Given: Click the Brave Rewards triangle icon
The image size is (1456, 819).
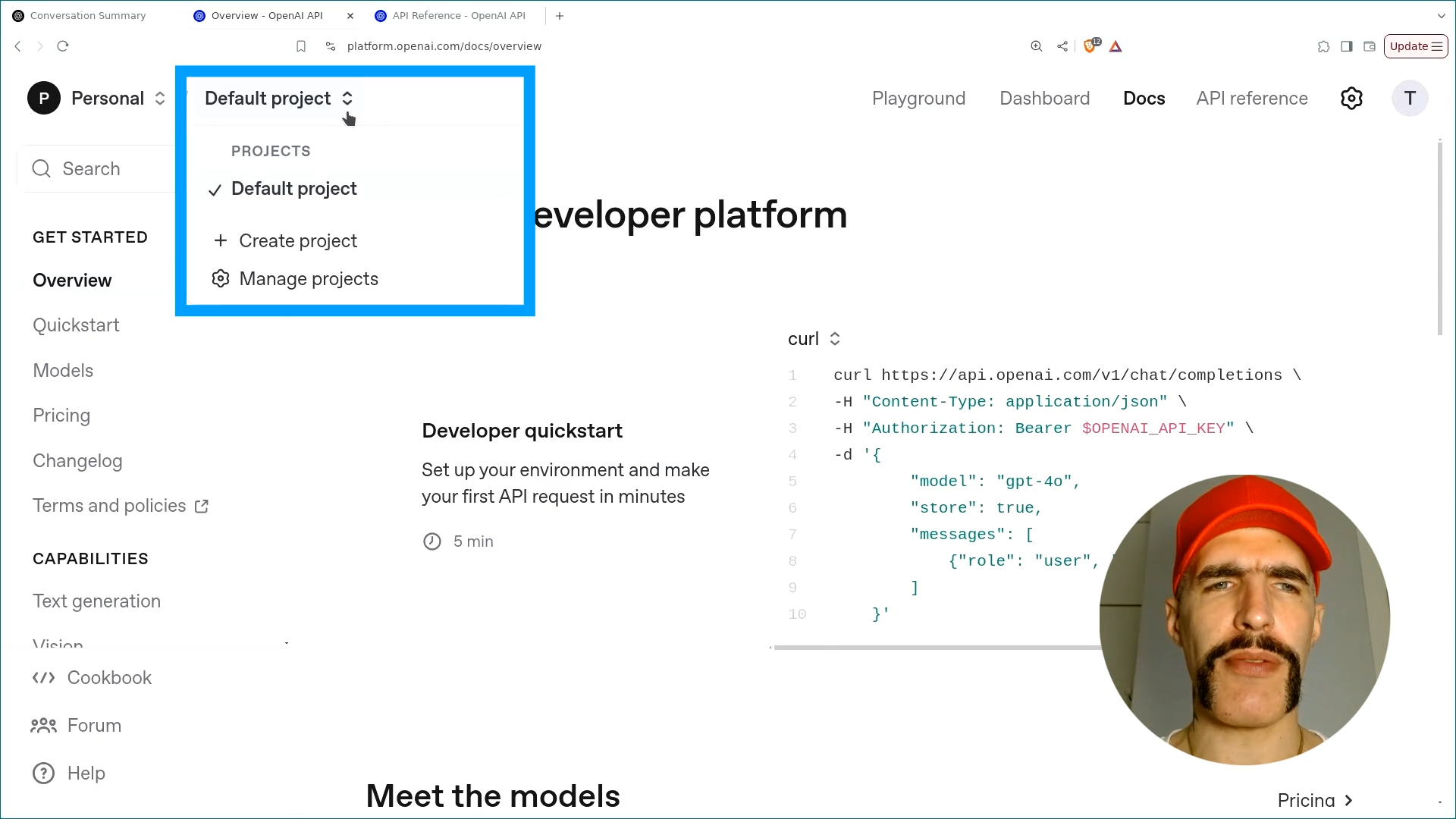Looking at the screenshot, I should click(1116, 46).
